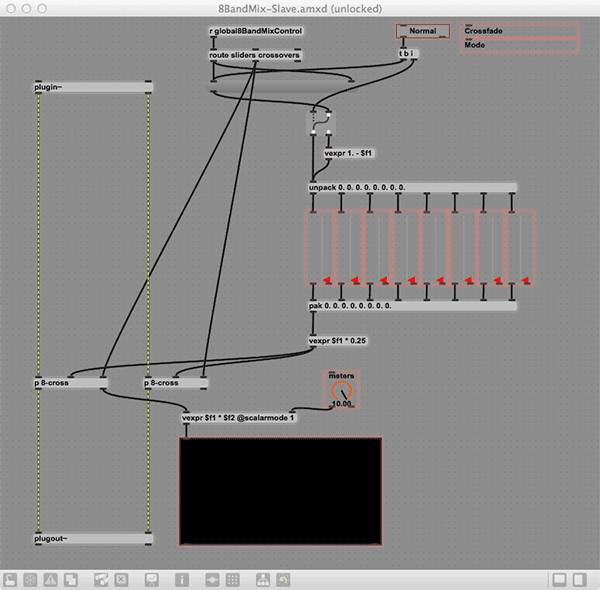Select the plugout~ object

pyautogui.click(x=93, y=539)
